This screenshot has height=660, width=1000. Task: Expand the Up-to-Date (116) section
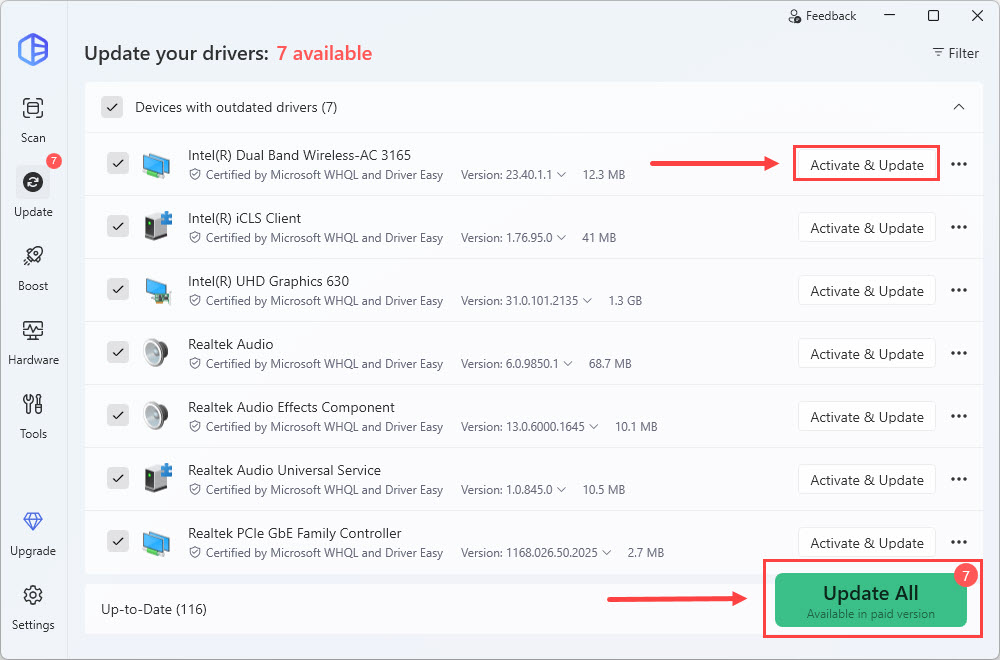tap(154, 609)
